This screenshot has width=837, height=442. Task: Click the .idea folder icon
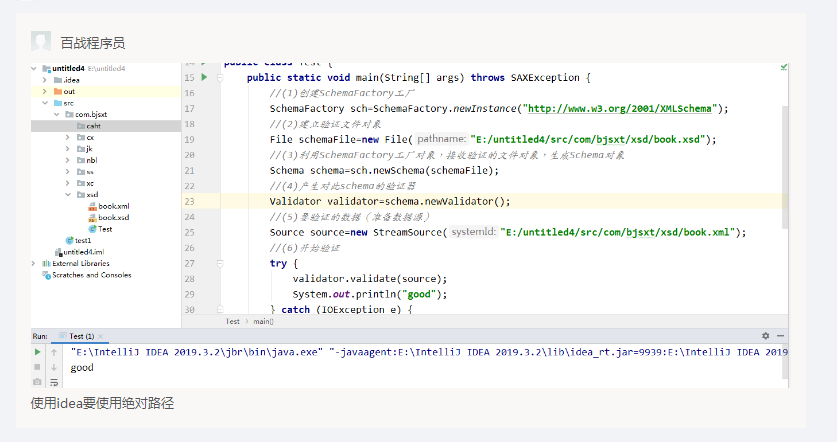point(58,80)
